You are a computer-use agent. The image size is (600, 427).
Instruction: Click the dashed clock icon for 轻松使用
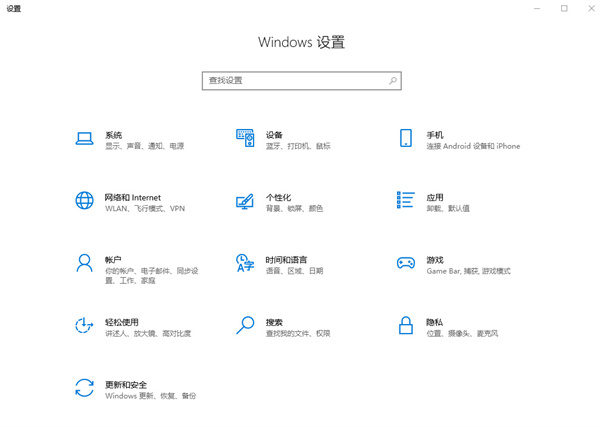click(x=84, y=325)
